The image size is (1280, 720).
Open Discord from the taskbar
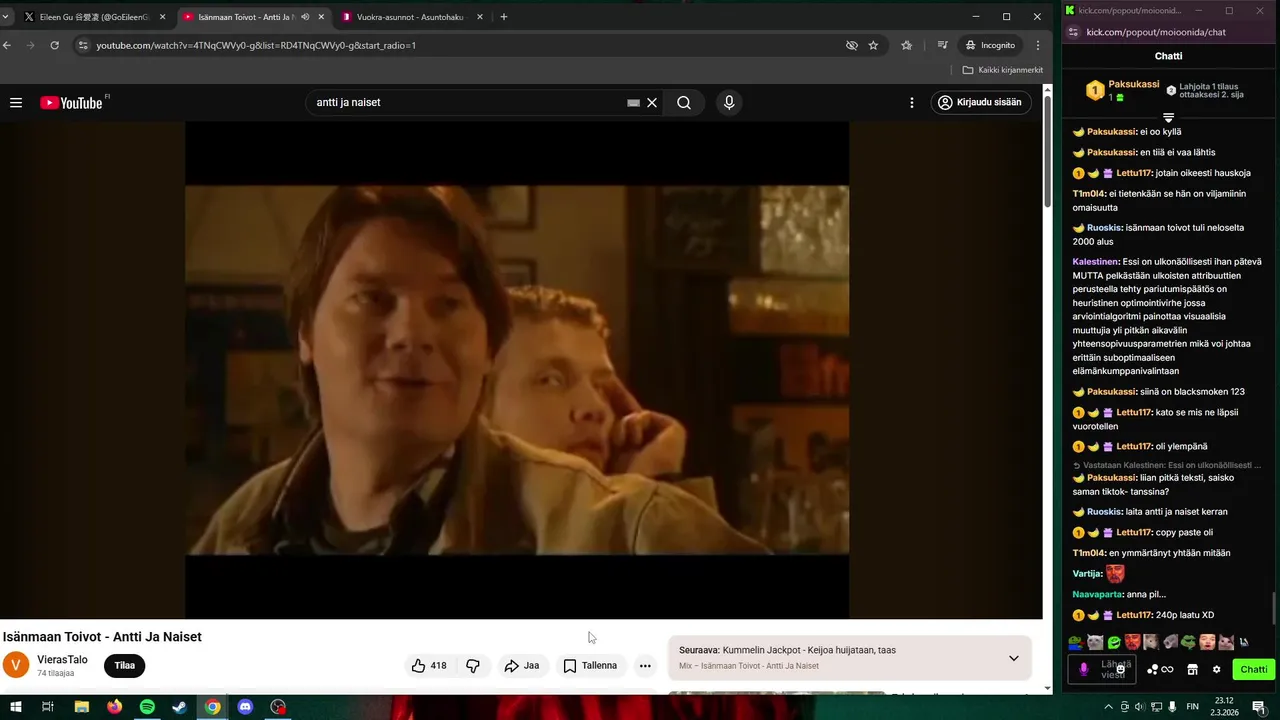pos(245,707)
